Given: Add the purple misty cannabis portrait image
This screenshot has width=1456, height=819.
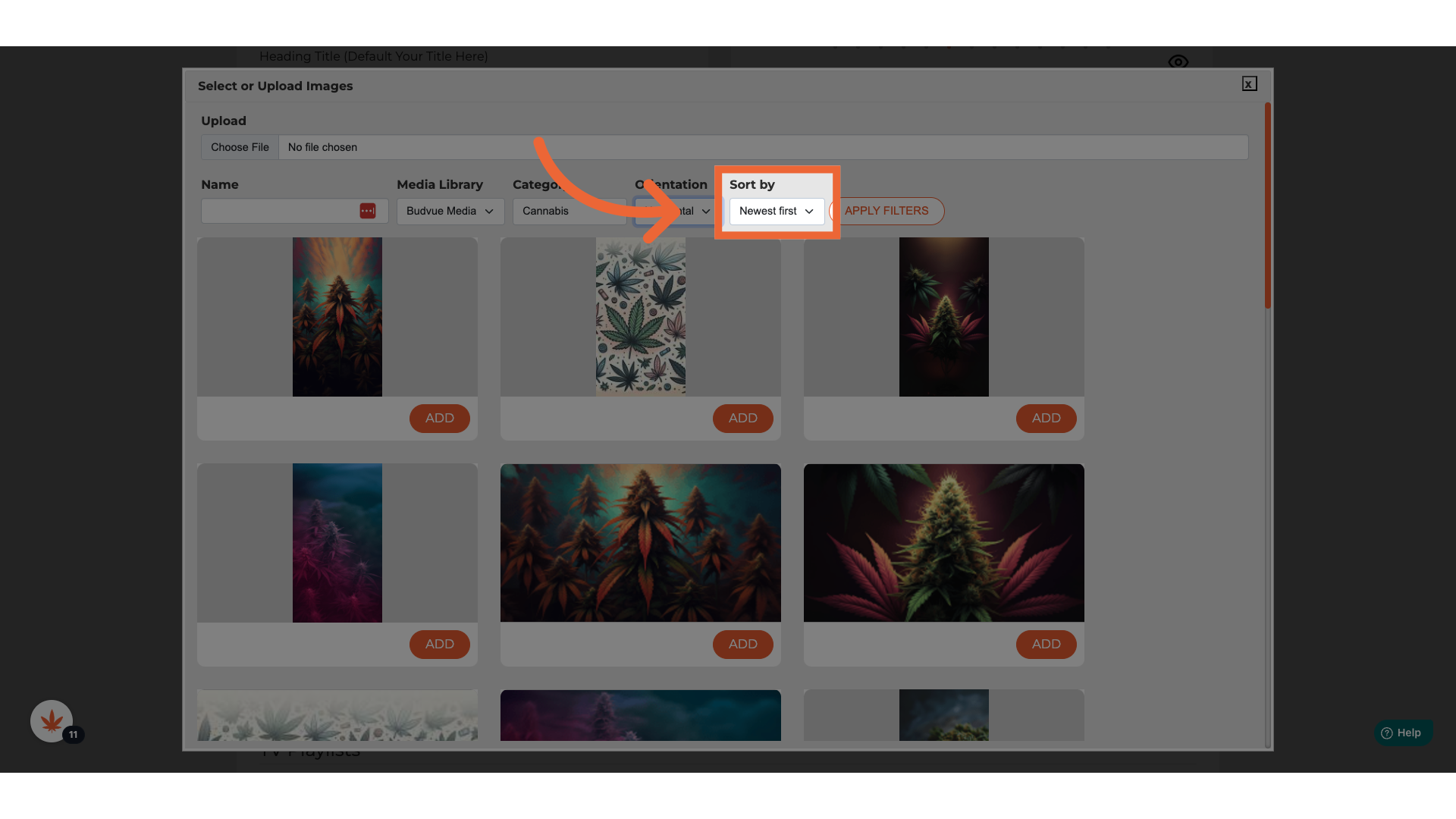Looking at the screenshot, I should tap(439, 644).
